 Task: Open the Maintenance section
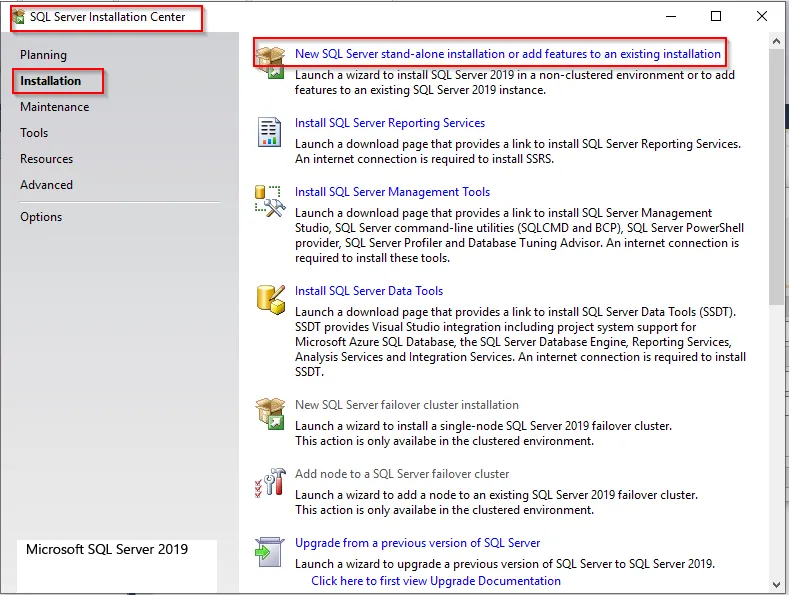coord(54,107)
